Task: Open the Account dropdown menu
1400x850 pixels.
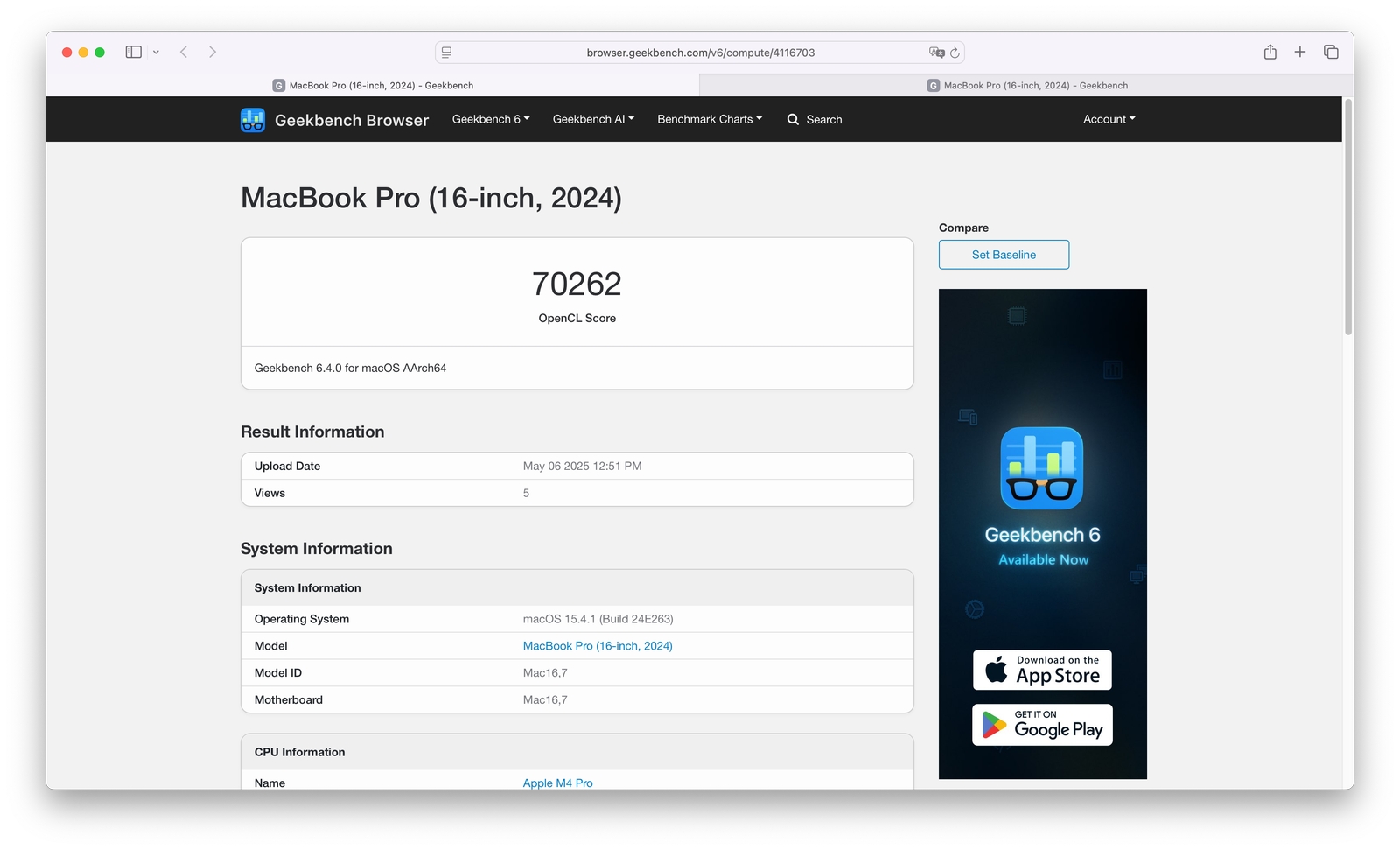Action: (1109, 120)
